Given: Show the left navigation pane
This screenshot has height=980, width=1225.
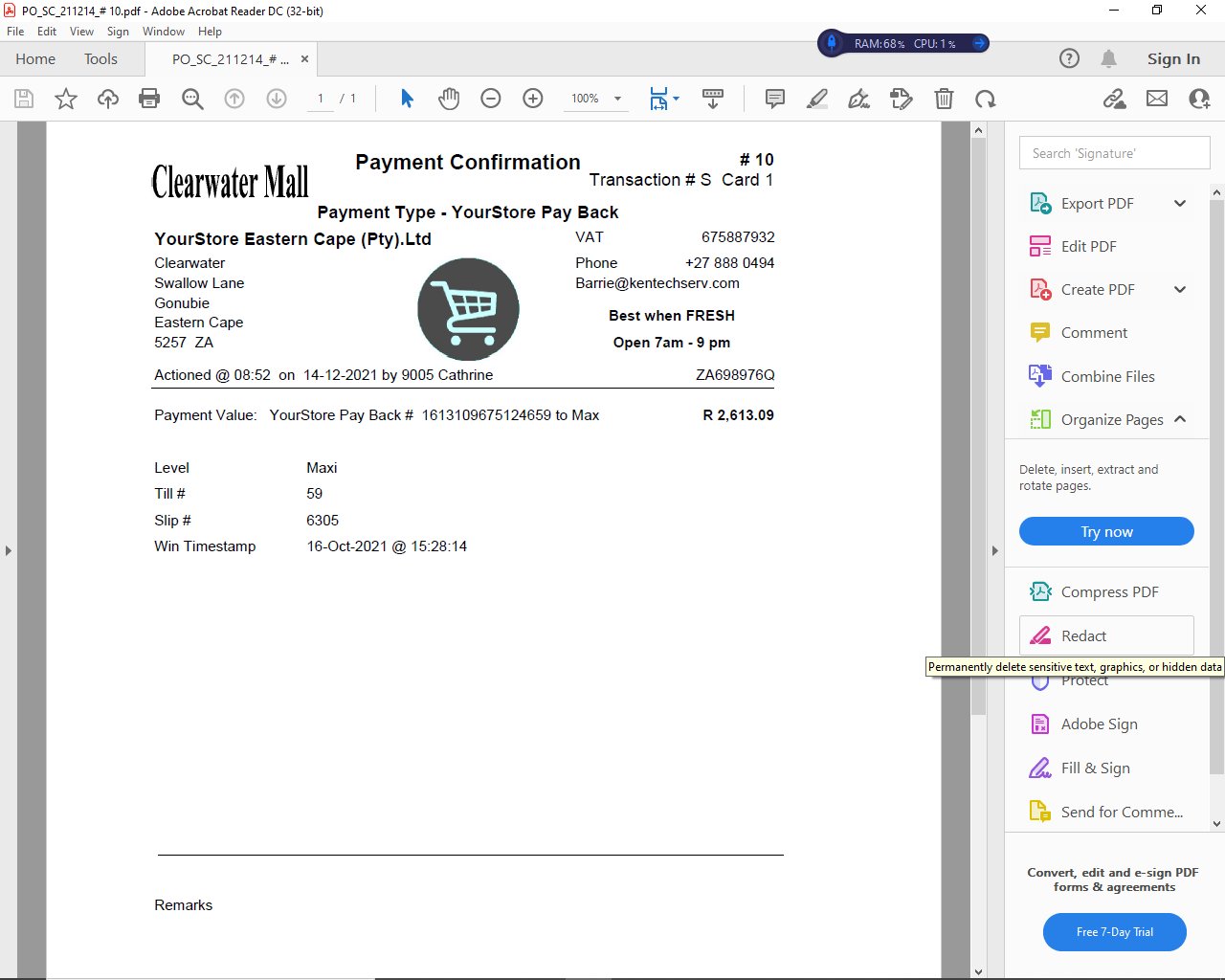Looking at the screenshot, I should point(9,550).
